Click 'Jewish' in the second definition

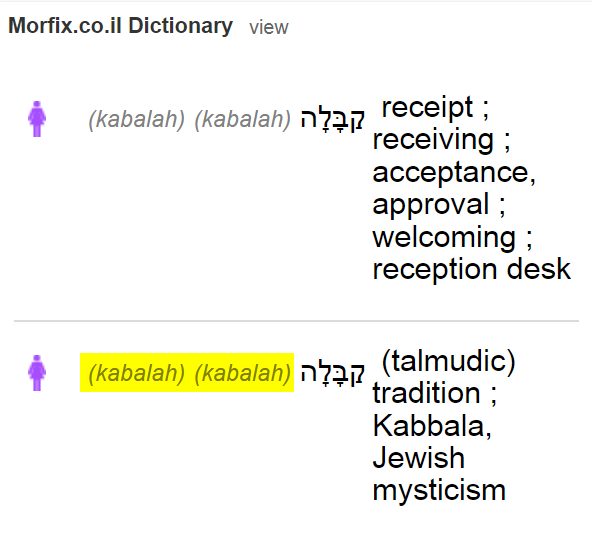click(419, 458)
